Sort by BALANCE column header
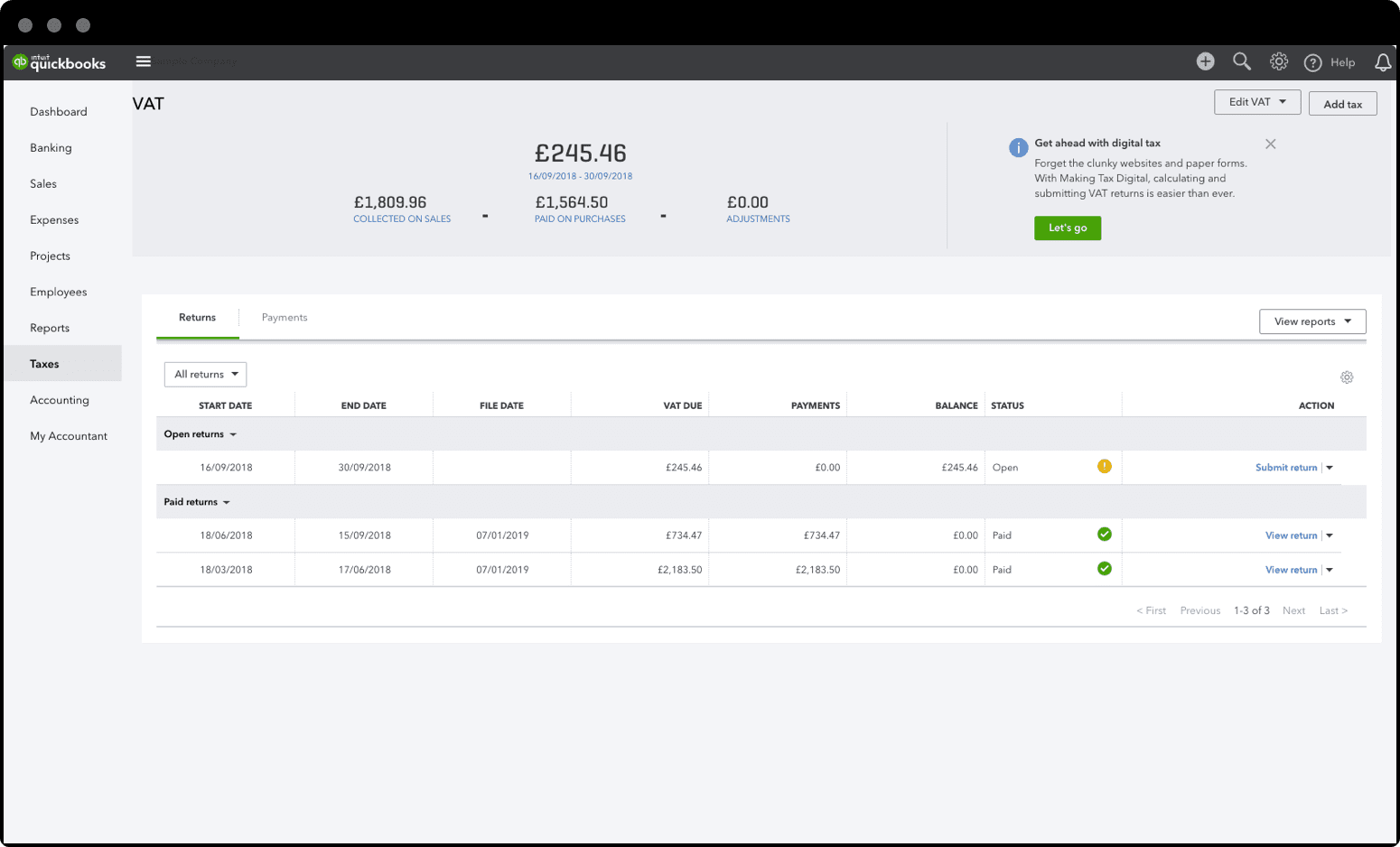The height and width of the screenshot is (847, 1400). (x=957, y=405)
